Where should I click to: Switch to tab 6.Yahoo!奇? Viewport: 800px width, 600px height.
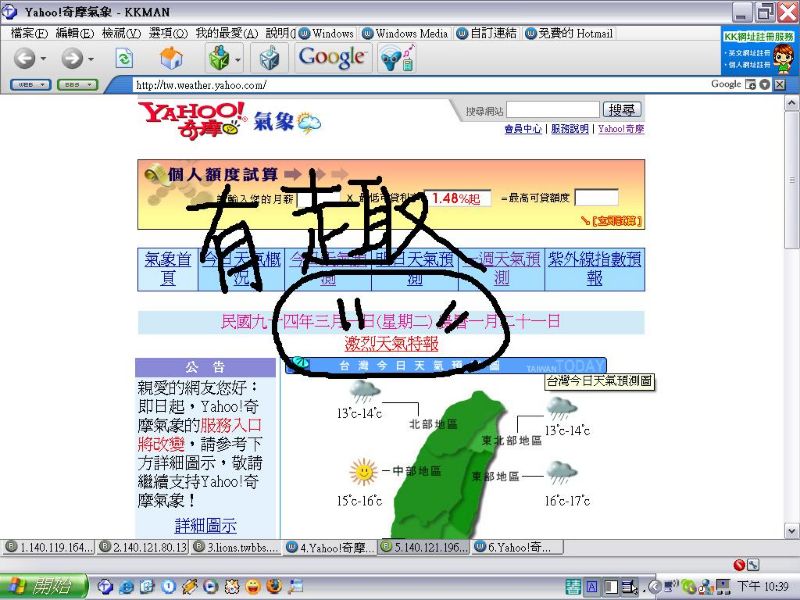click(516, 547)
